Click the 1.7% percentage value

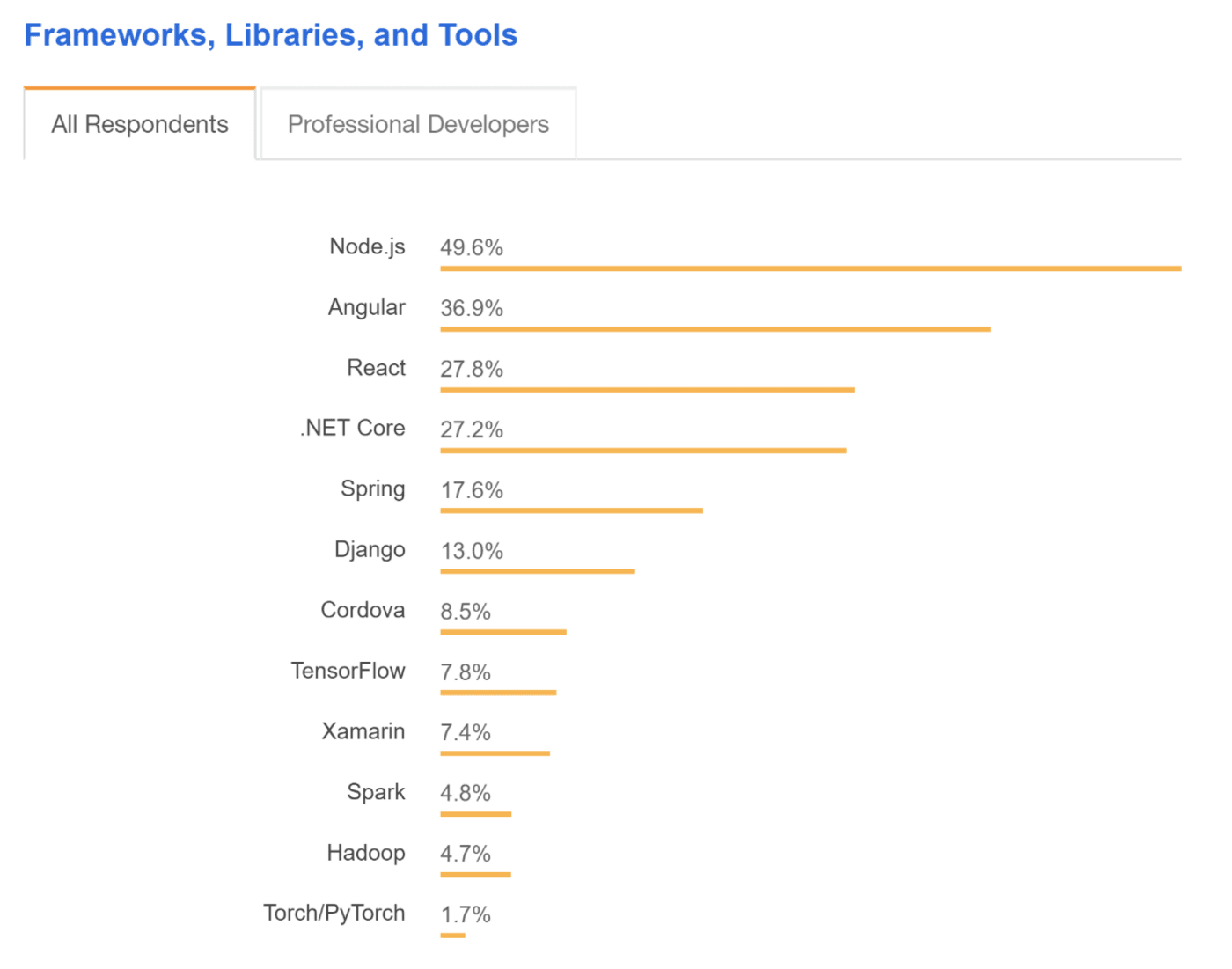click(x=466, y=914)
